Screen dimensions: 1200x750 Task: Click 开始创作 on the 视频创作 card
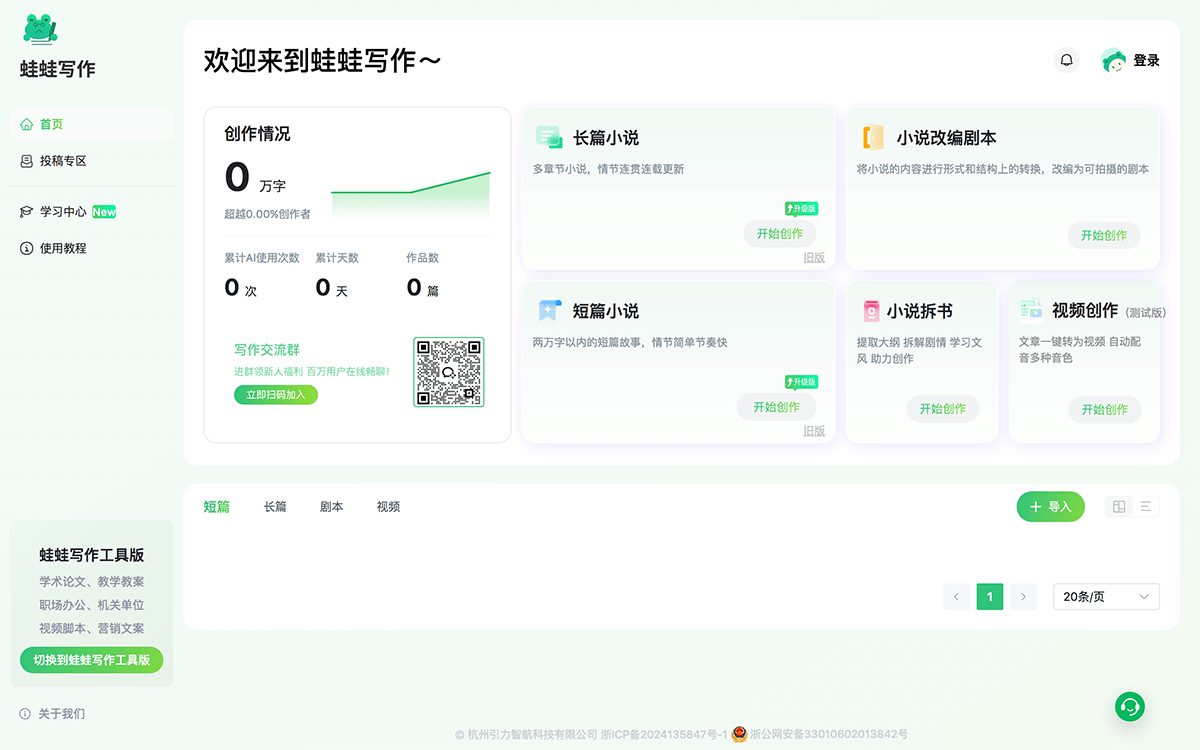click(1104, 409)
